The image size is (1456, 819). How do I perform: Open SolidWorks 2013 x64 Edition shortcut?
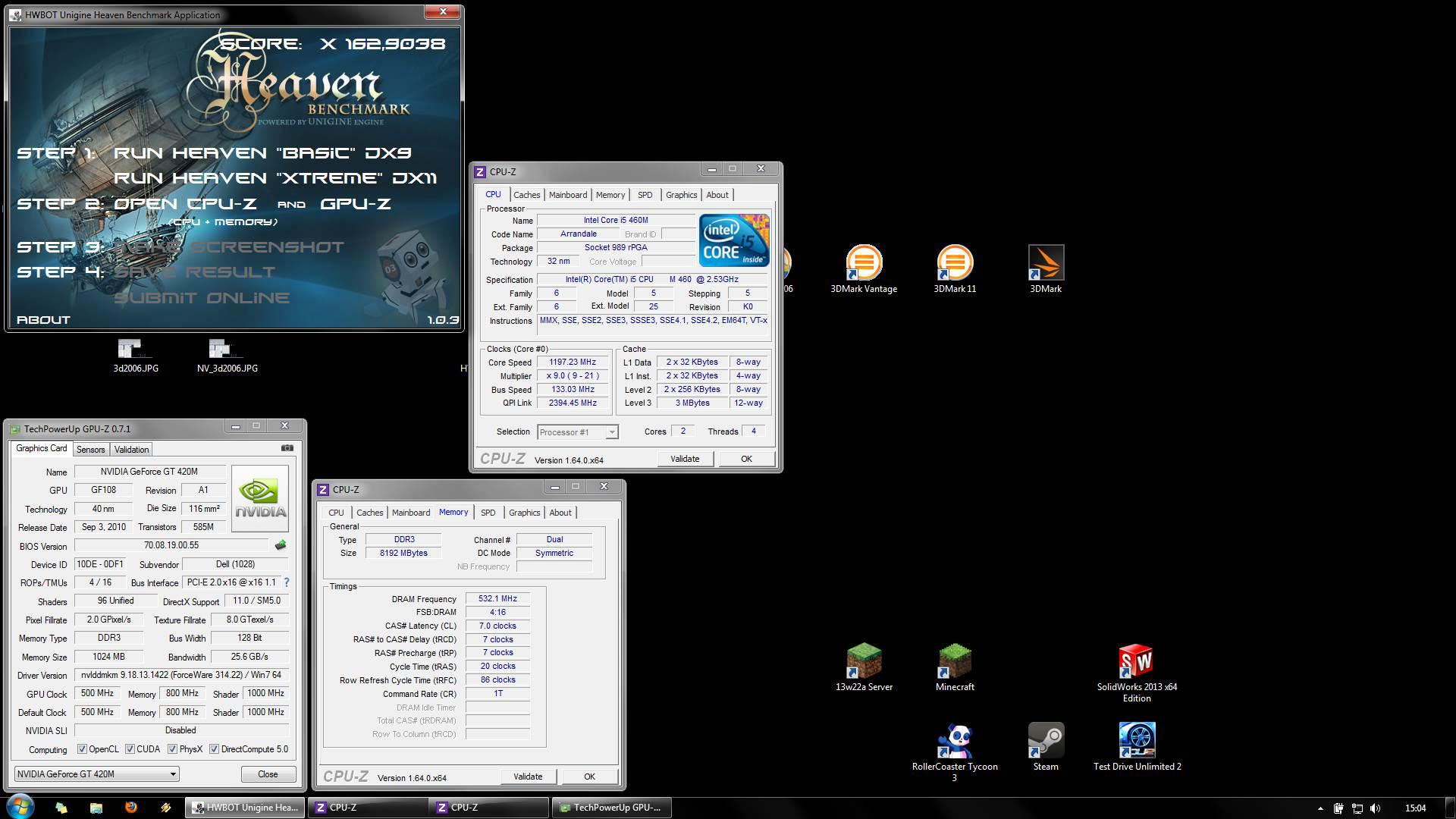(1137, 673)
